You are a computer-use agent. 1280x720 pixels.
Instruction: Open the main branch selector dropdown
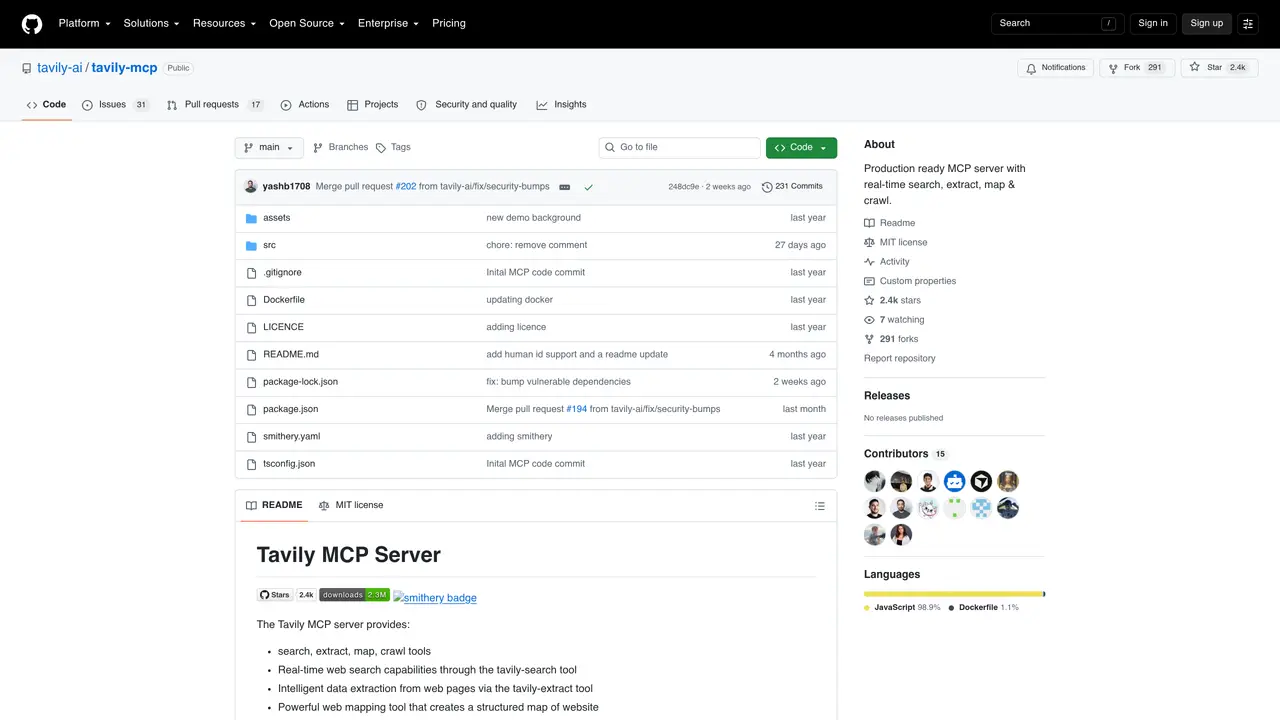pos(269,148)
